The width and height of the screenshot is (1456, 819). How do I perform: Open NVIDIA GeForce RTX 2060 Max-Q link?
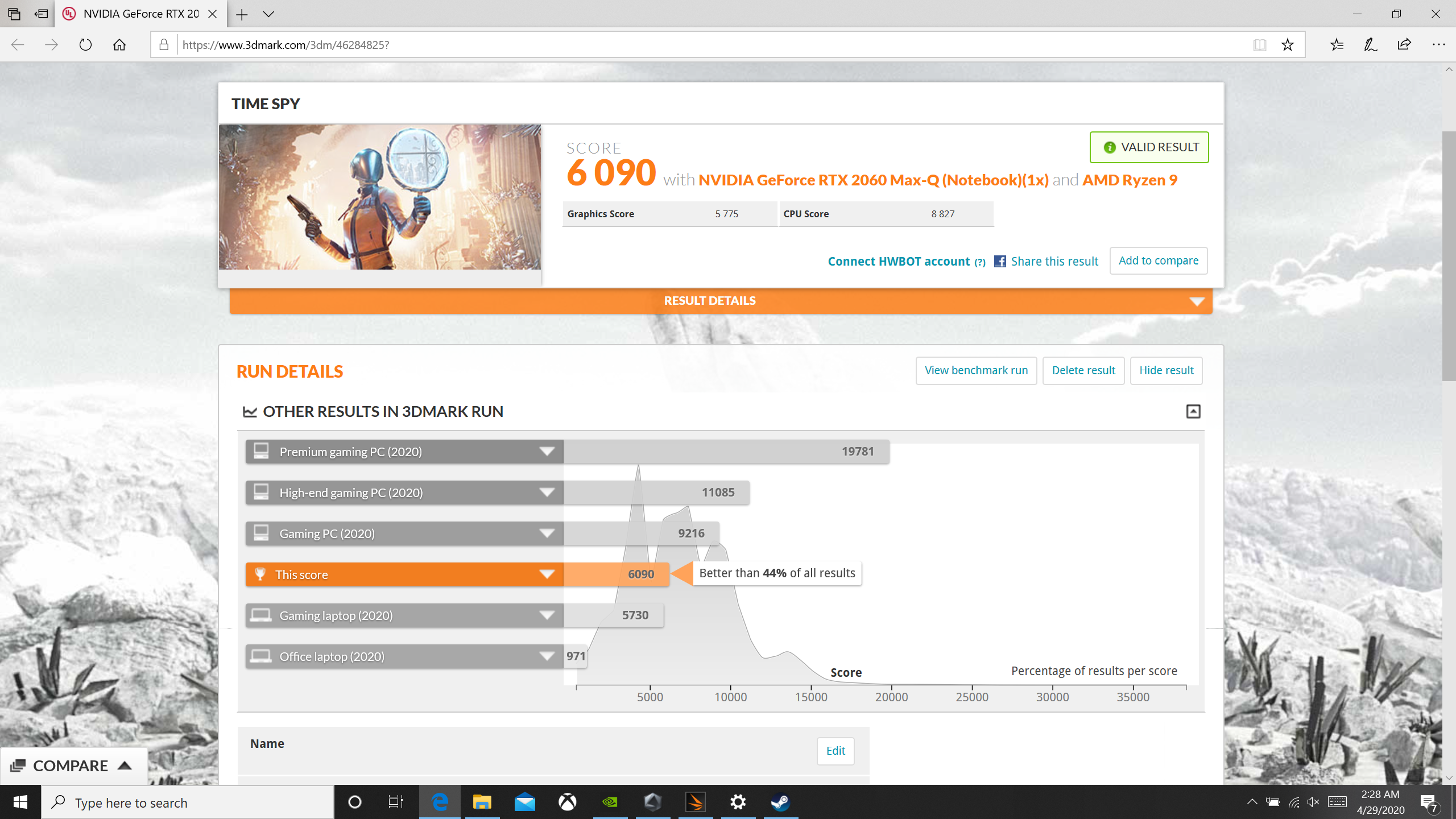click(x=873, y=180)
